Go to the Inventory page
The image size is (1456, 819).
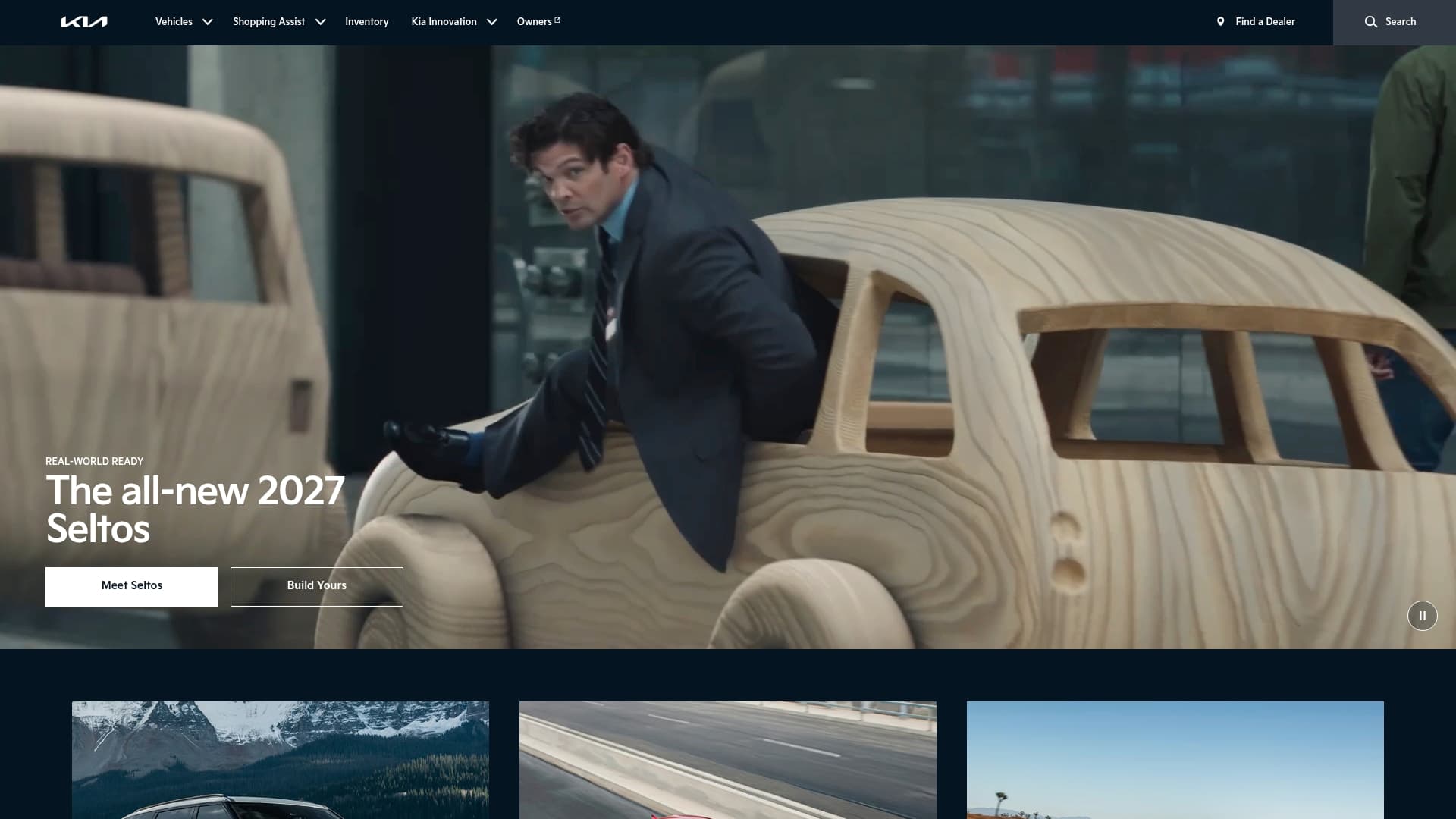tap(366, 22)
